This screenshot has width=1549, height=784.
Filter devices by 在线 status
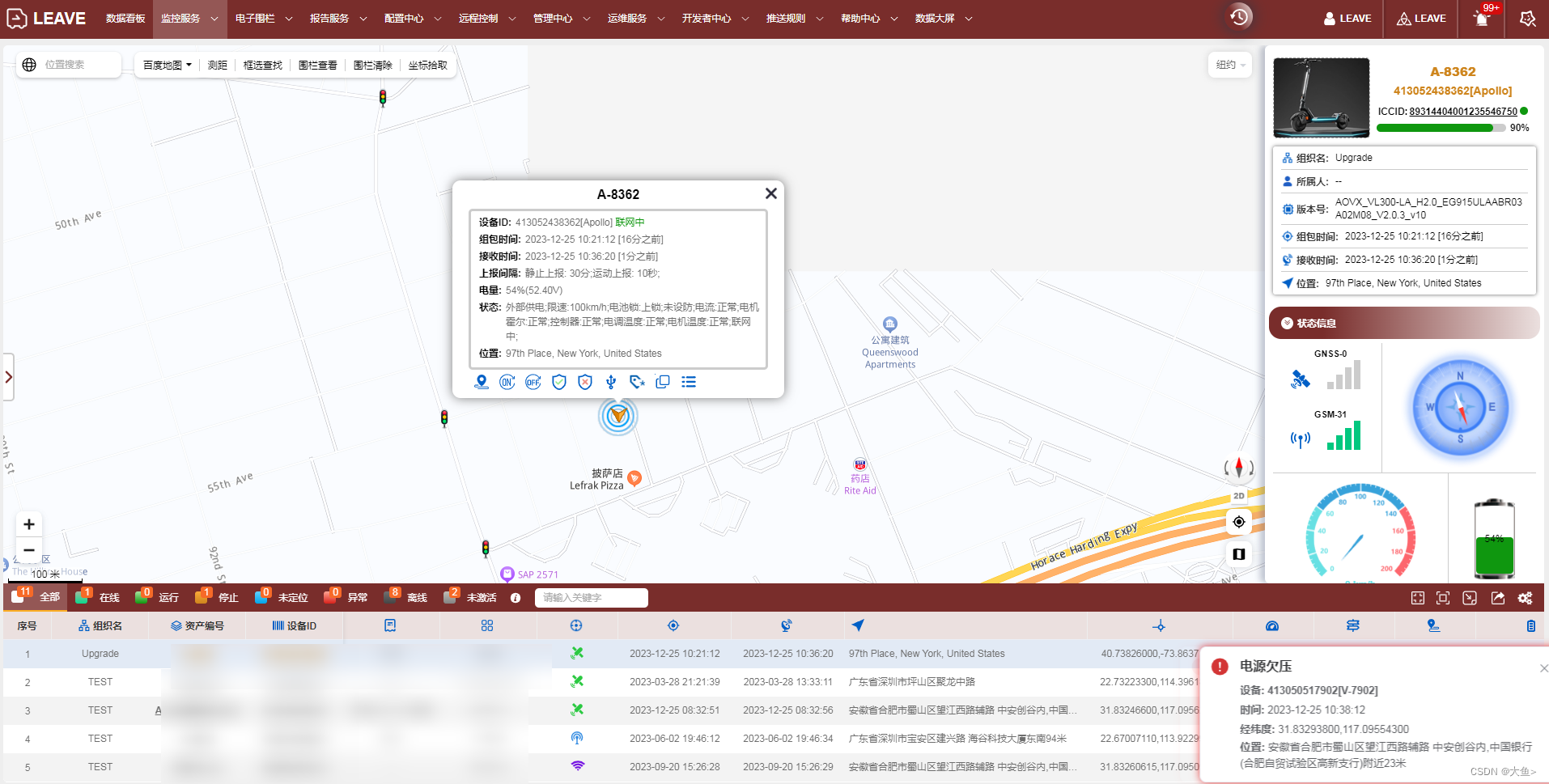tap(97, 597)
